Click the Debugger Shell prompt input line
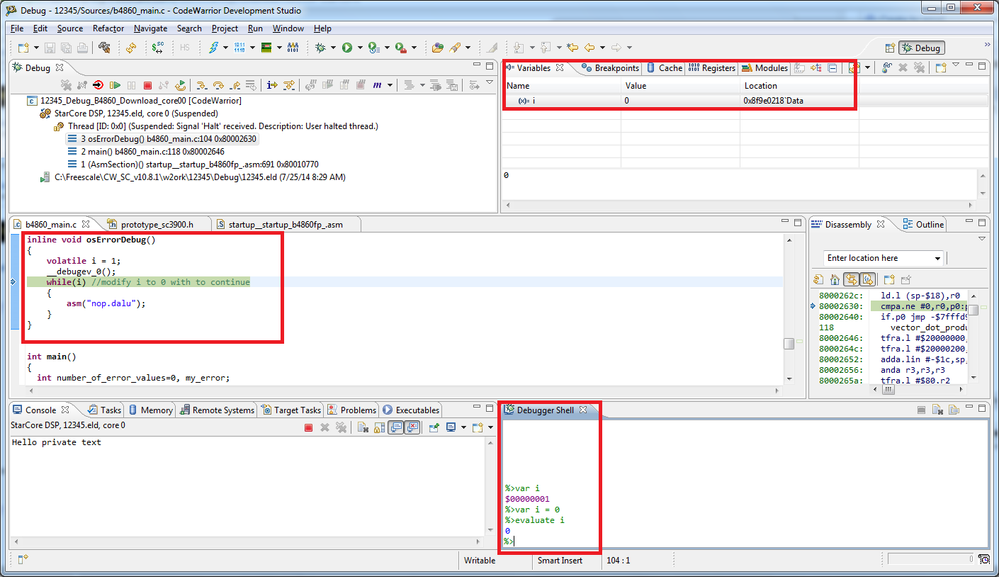Image resolution: width=999 pixels, height=577 pixels. tap(745, 541)
